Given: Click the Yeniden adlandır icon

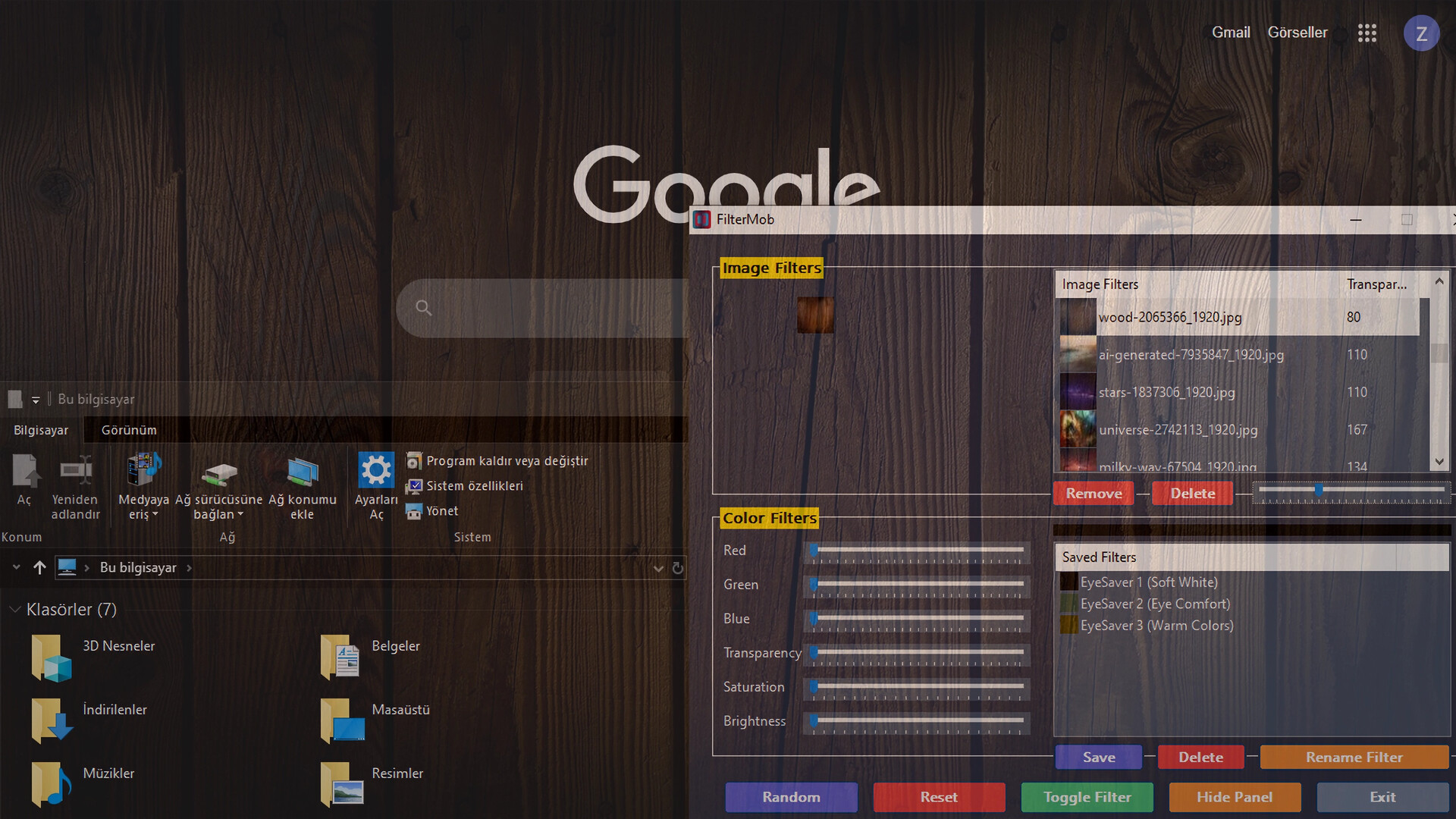Looking at the screenshot, I should 75,469.
